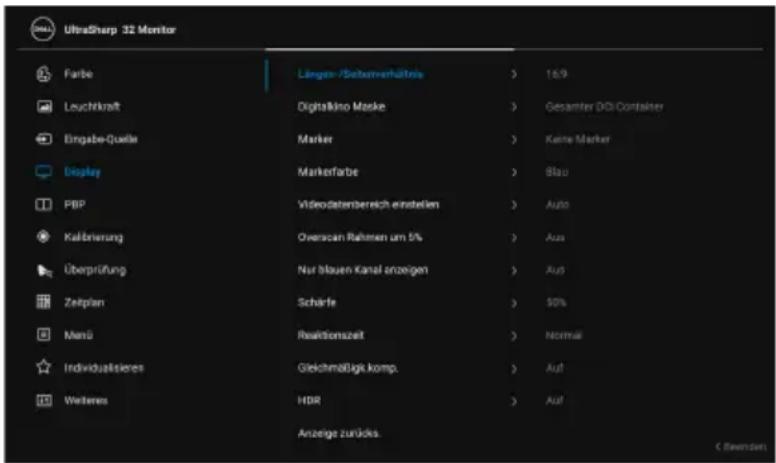This screenshot has width=776, height=463.
Task: Expand the Markerfarbe chevron
Action: pyautogui.click(x=514, y=172)
